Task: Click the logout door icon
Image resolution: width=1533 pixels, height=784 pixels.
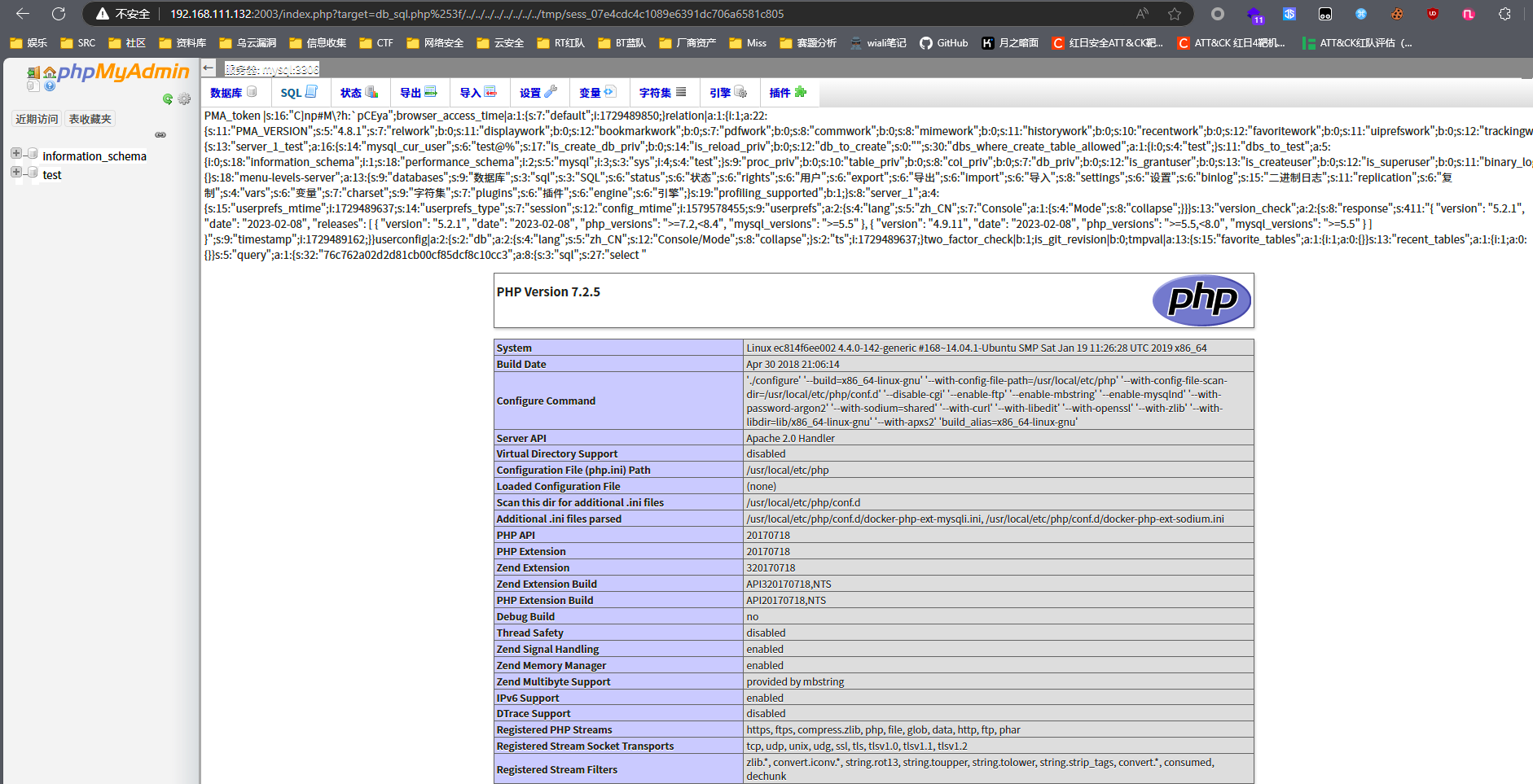Action: [33, 73]
